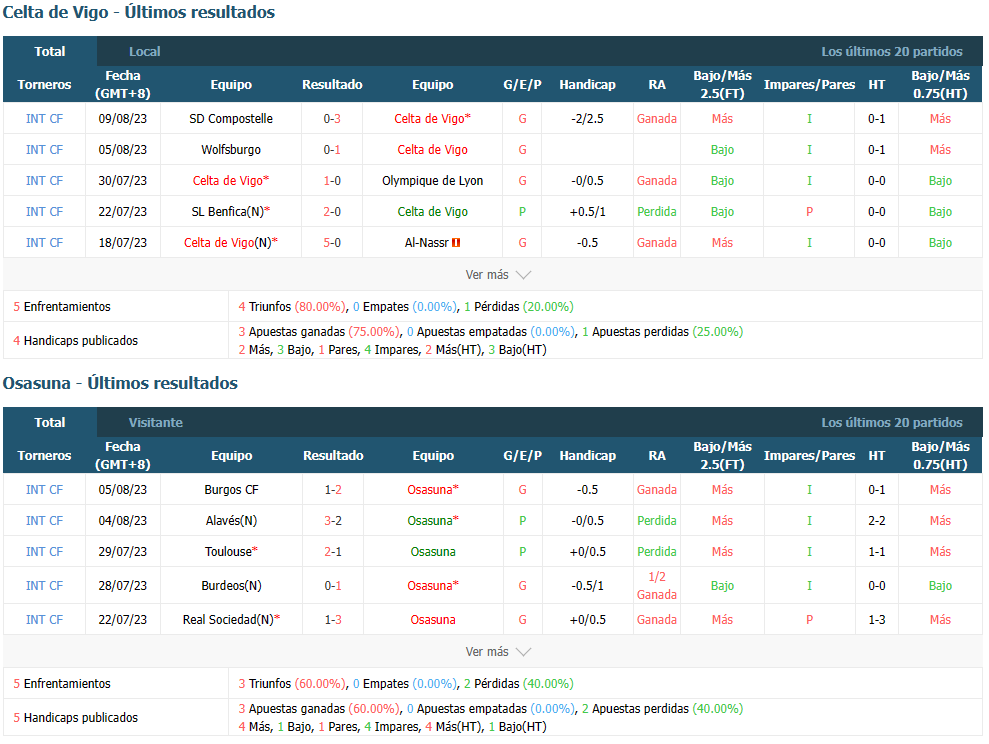
Task: Click handicap -0.5/1 in Burdeos row
Action: 587,586
